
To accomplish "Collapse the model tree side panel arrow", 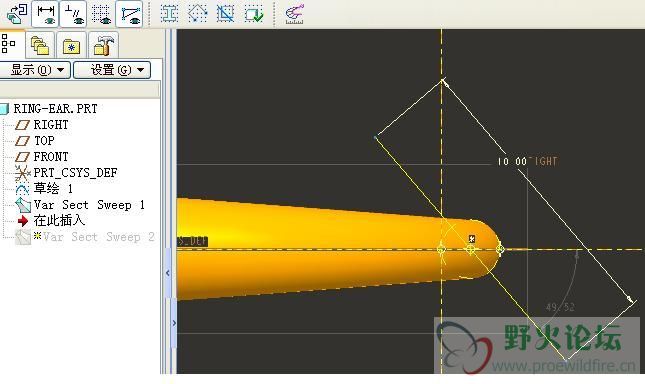I will (168, 273).
